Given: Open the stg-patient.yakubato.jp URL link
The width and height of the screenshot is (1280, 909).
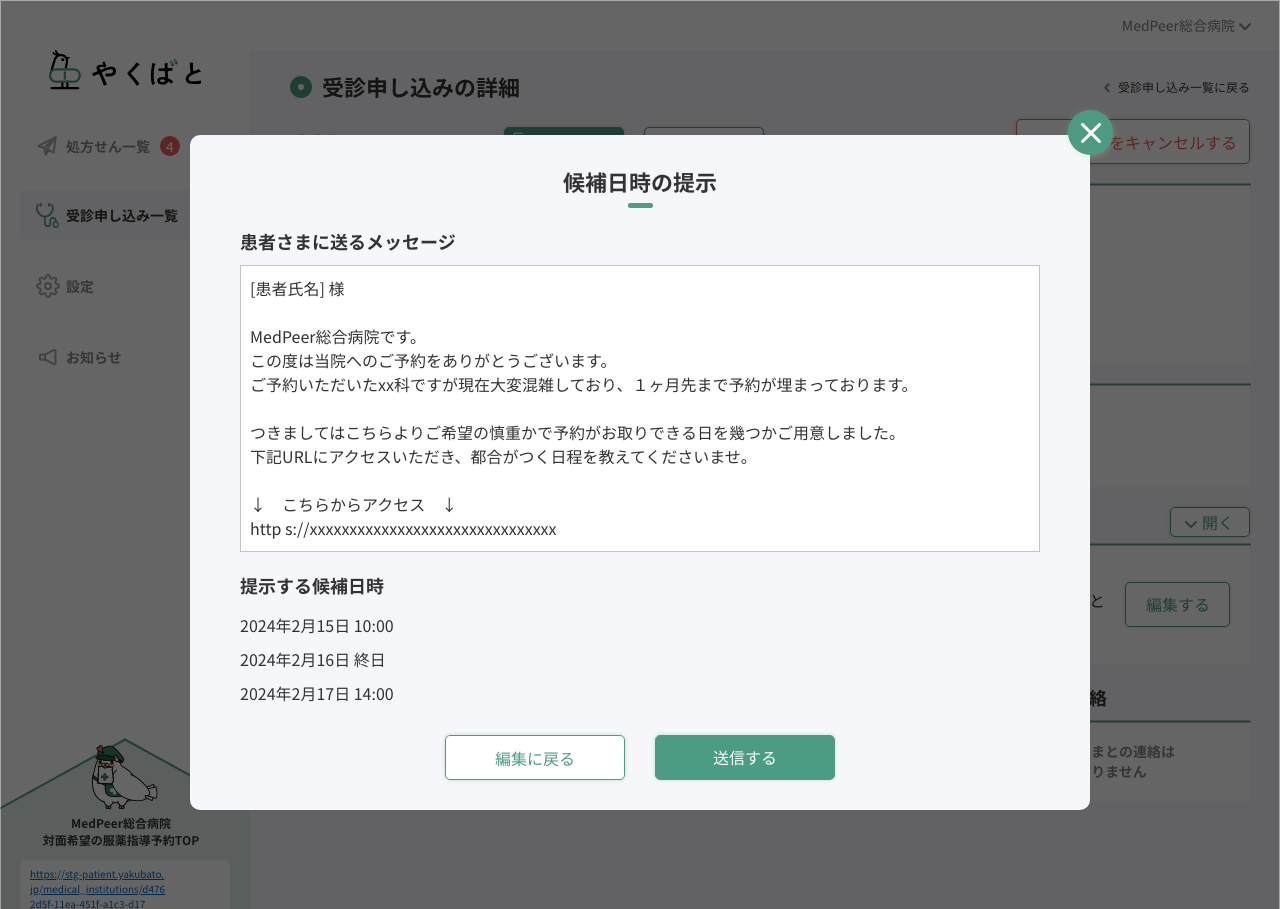Looking at the screenshot, I should pos(97,888).
